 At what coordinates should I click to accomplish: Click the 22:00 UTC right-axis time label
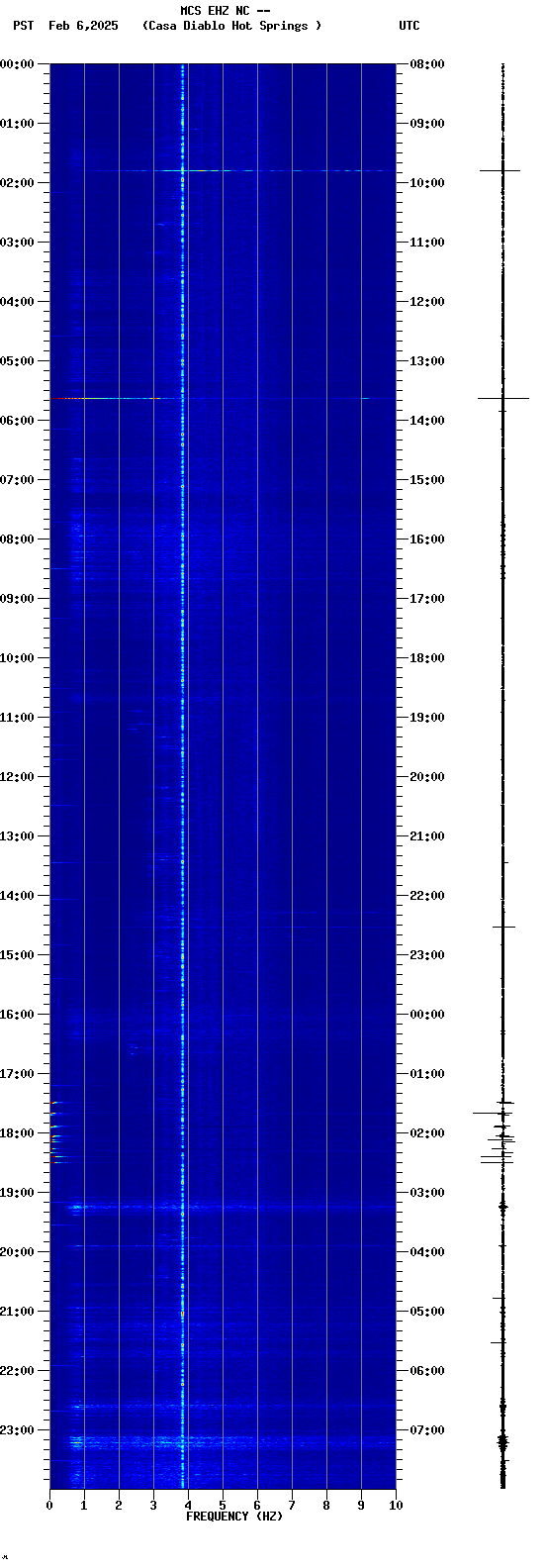pos(427,896)
